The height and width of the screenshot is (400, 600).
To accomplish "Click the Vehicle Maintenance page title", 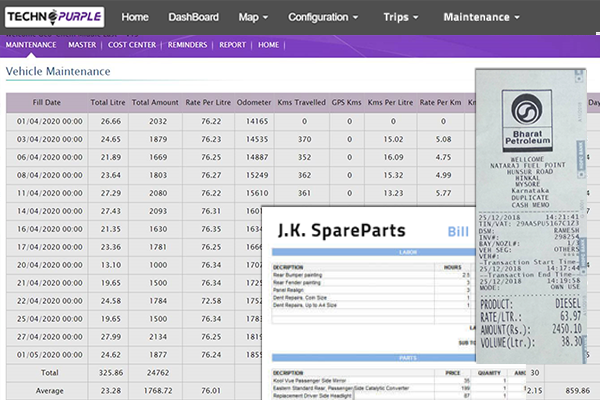I will coord(58,72).
